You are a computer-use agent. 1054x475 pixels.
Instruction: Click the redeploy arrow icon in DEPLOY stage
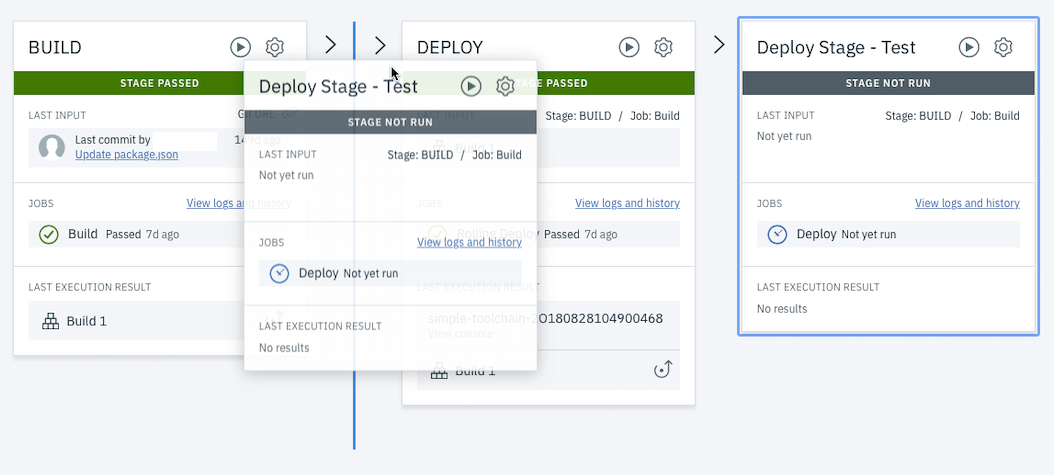point(663,370)
